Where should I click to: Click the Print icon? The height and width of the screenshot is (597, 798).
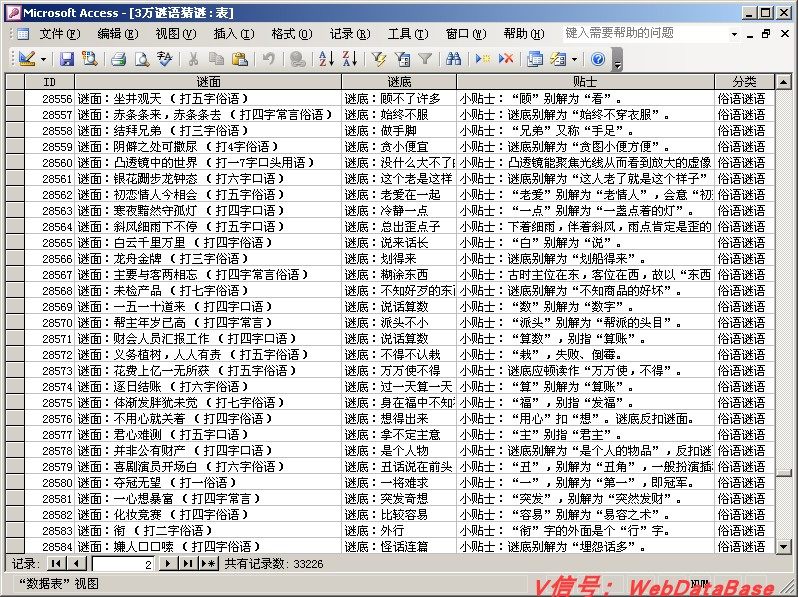[x=119, y=59]
